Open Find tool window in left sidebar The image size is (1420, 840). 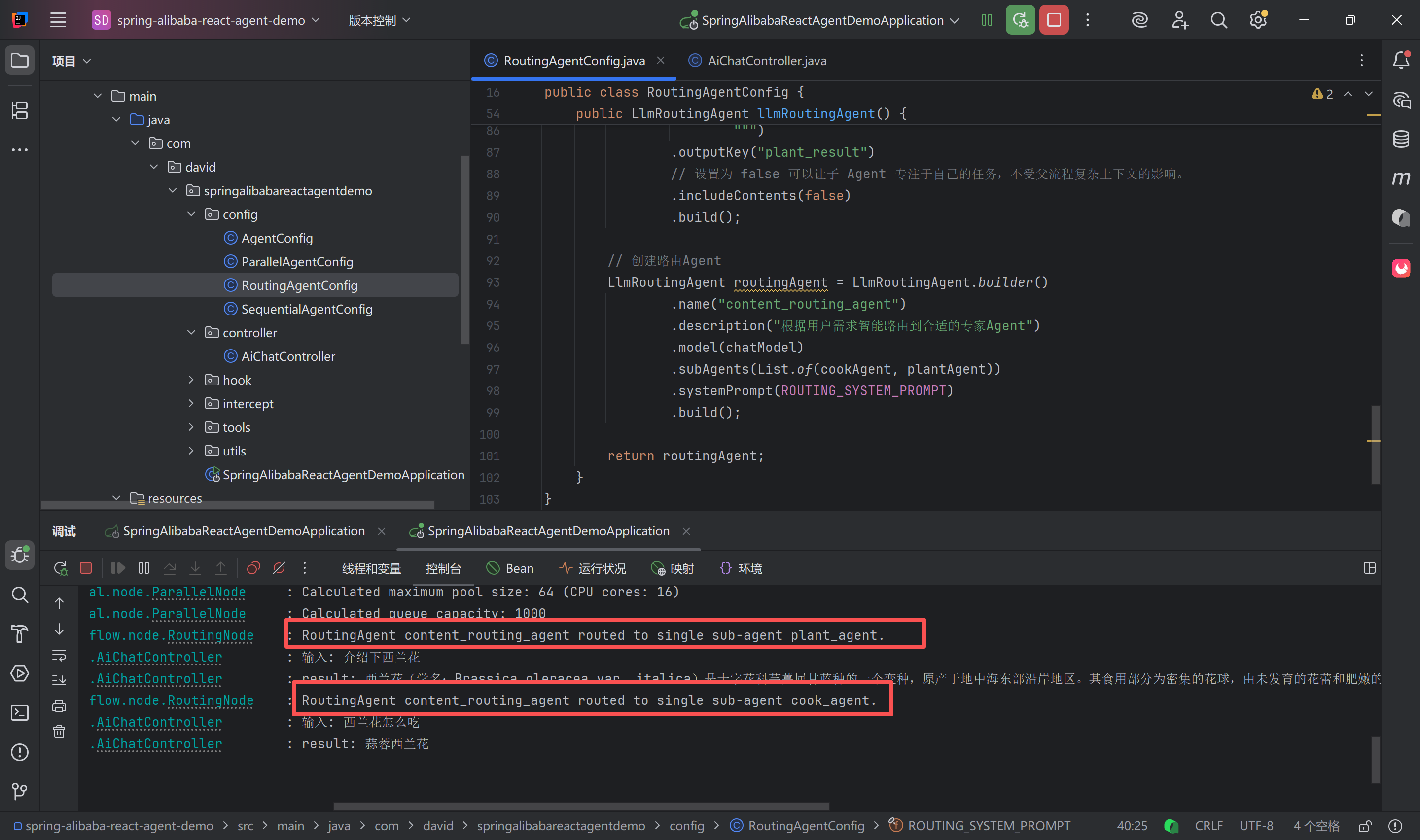pos(20,595)
